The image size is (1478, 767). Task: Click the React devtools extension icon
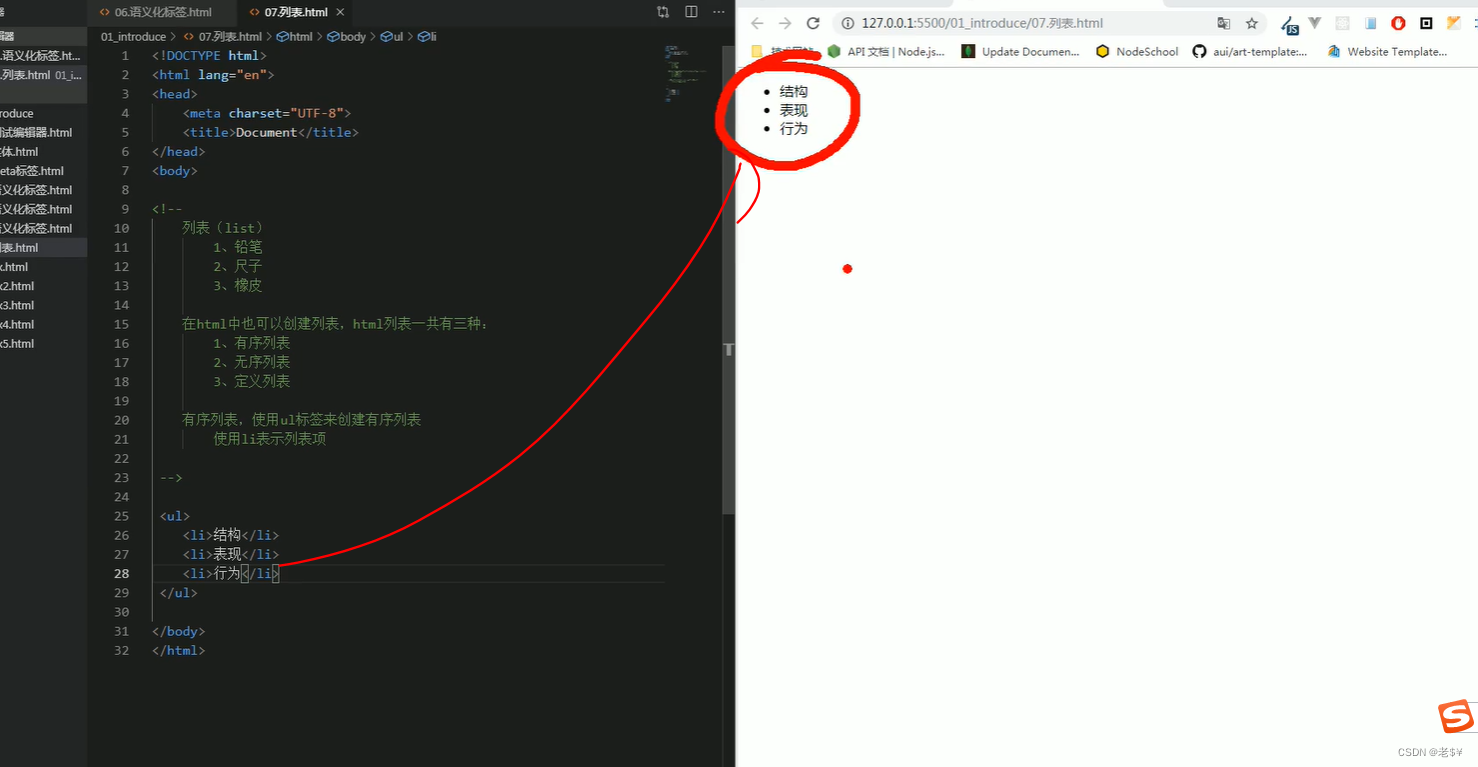[1343, 23]
